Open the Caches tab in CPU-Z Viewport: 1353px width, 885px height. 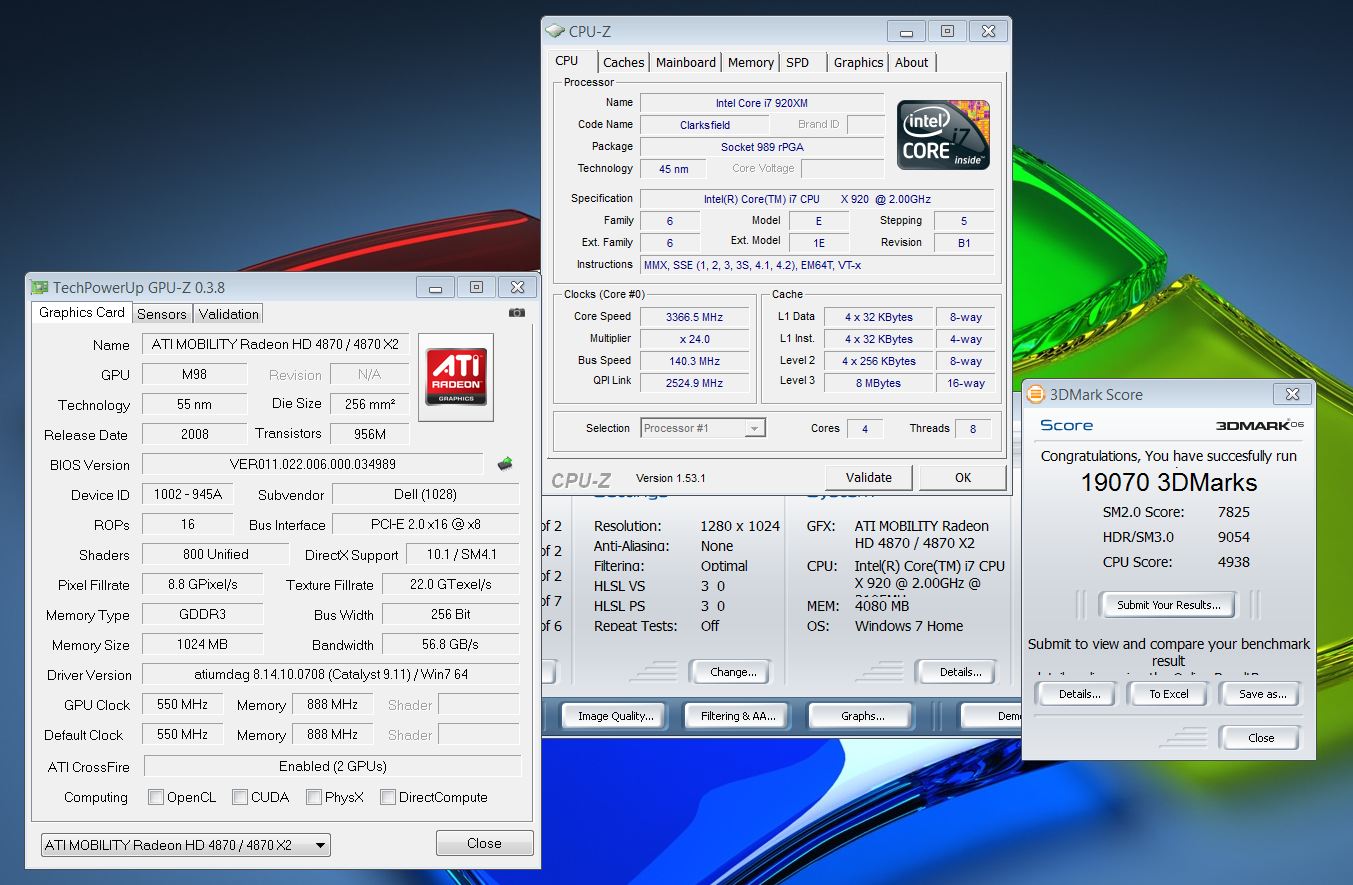(624, 62)
